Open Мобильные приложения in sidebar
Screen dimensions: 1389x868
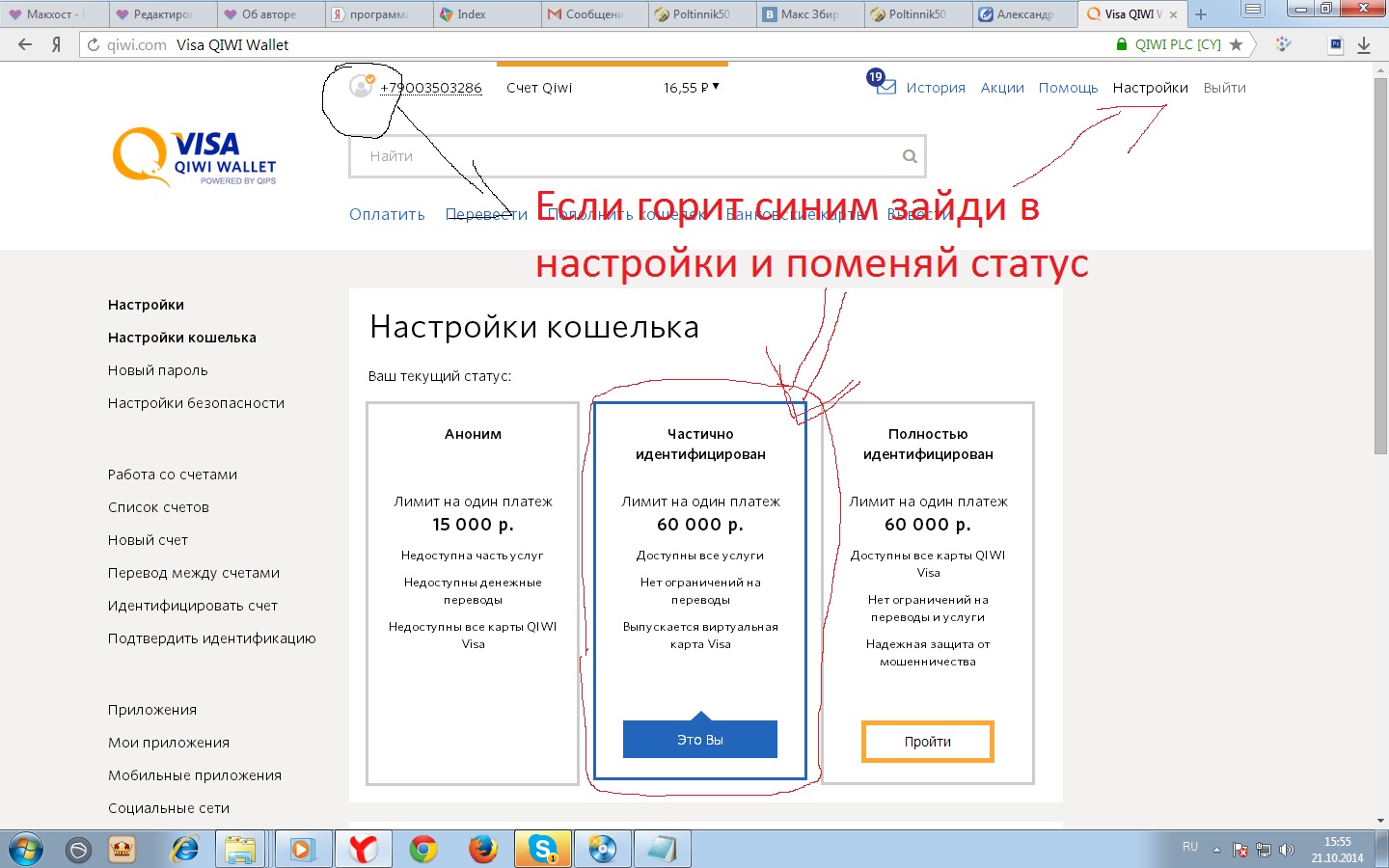[x=195, y=775]
